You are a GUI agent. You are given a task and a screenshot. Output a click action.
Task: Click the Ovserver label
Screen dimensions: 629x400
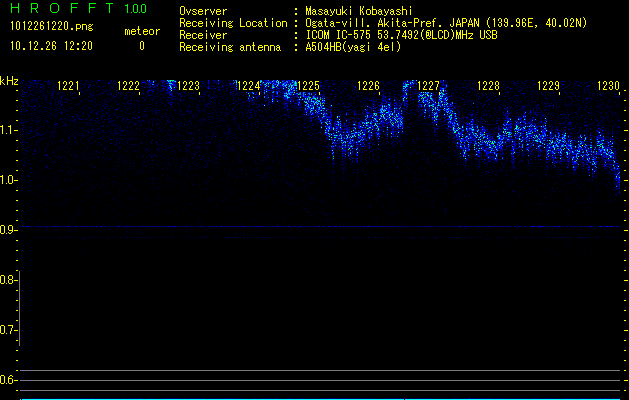point(203,11)
